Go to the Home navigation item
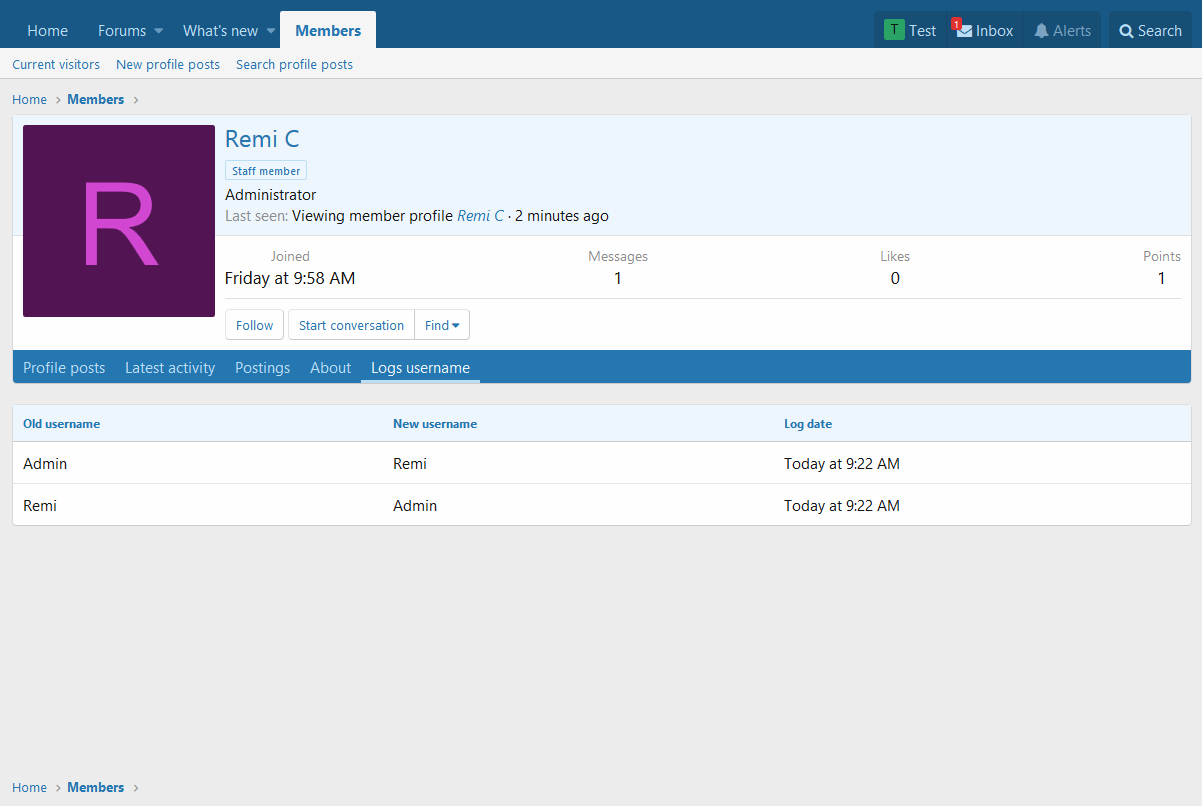 point(47,31)
